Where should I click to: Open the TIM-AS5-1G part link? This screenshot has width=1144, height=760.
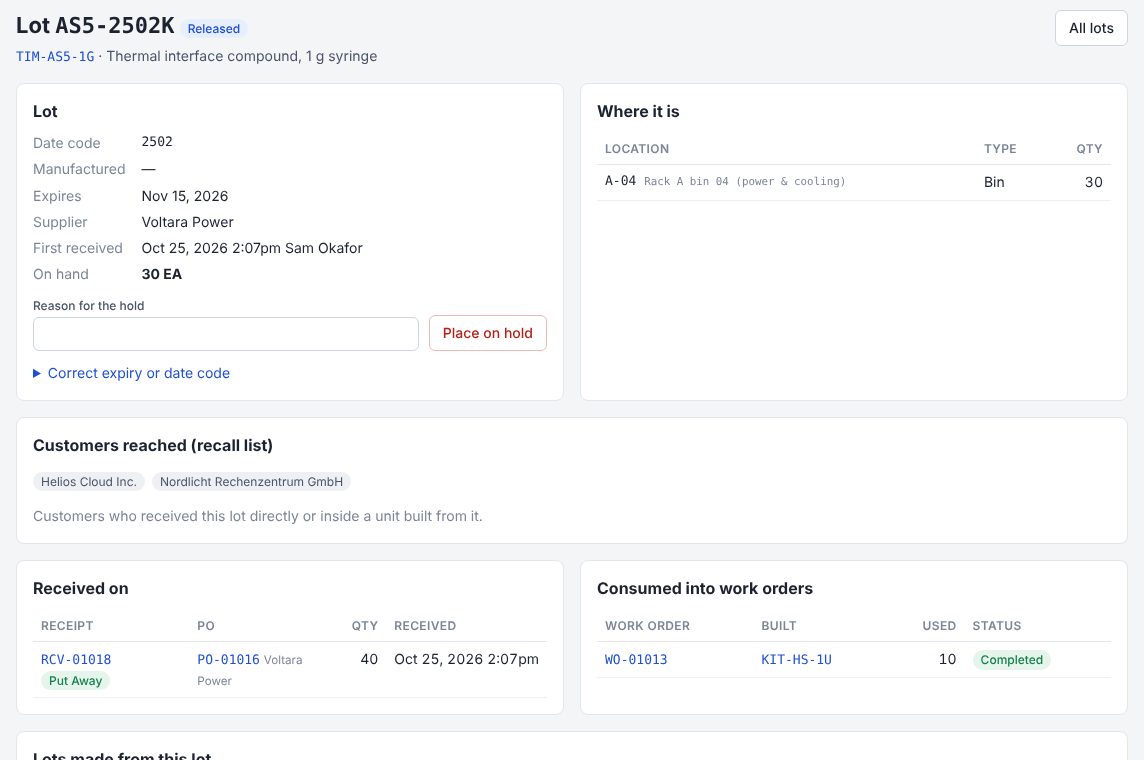(x=55, y=56)
